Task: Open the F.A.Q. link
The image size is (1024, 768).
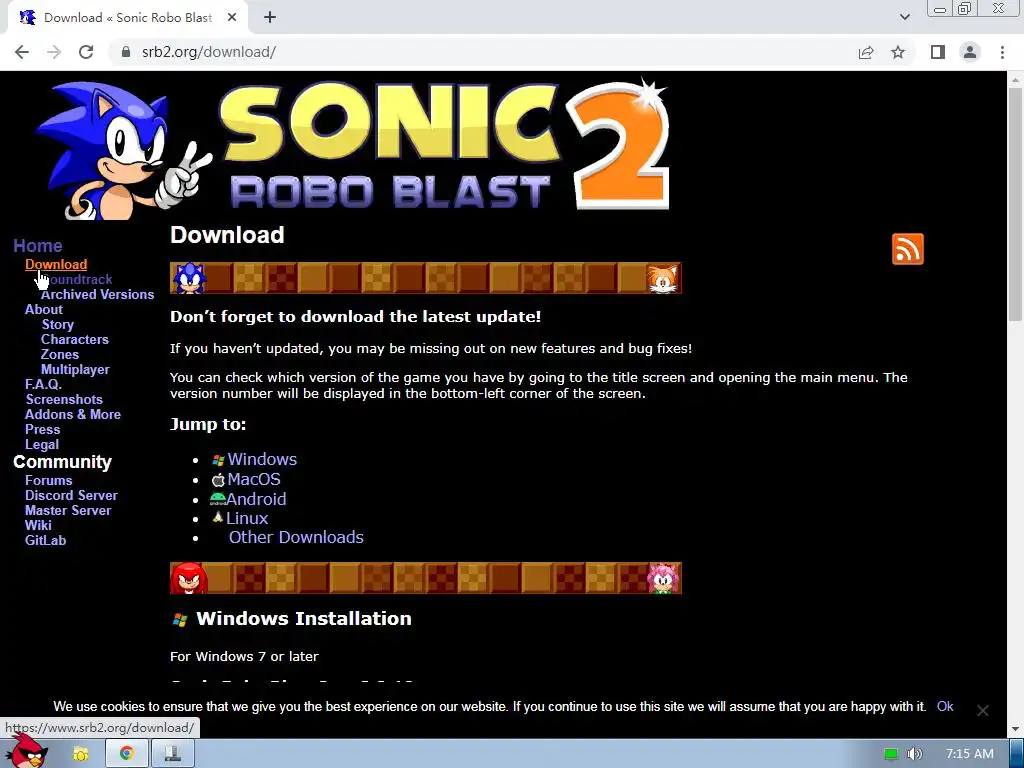Action: [x=43, y=385]
